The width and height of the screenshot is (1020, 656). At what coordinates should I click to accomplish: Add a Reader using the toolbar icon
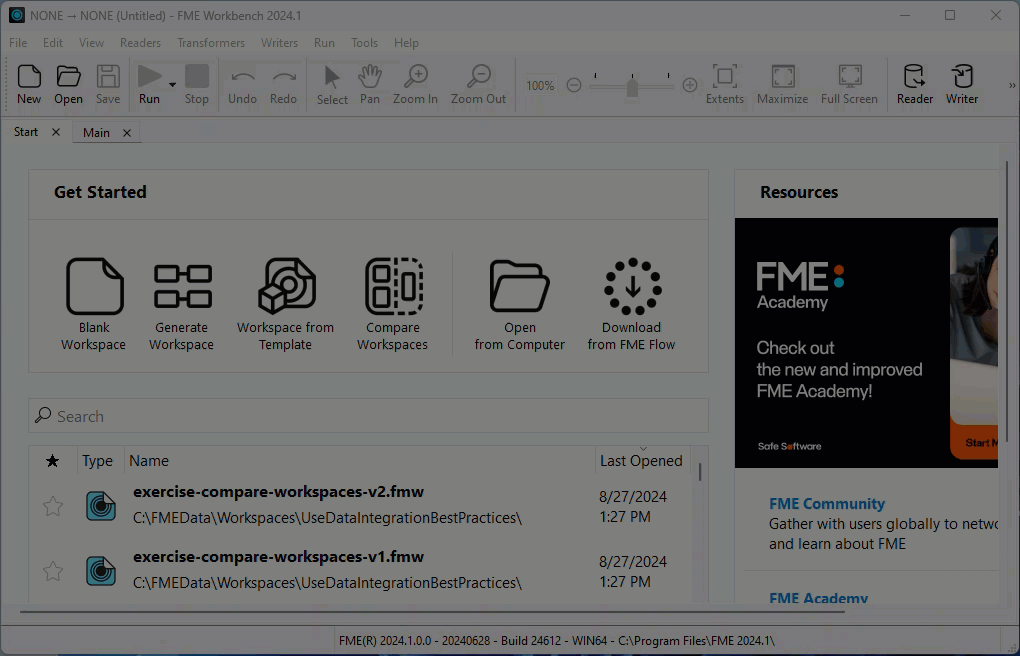pyautogui.click(x=913, y=84)
